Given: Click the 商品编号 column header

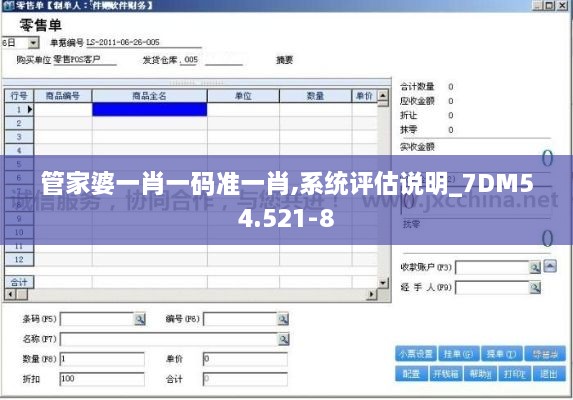Looking at the screenshot, I should tap(62, 96).
